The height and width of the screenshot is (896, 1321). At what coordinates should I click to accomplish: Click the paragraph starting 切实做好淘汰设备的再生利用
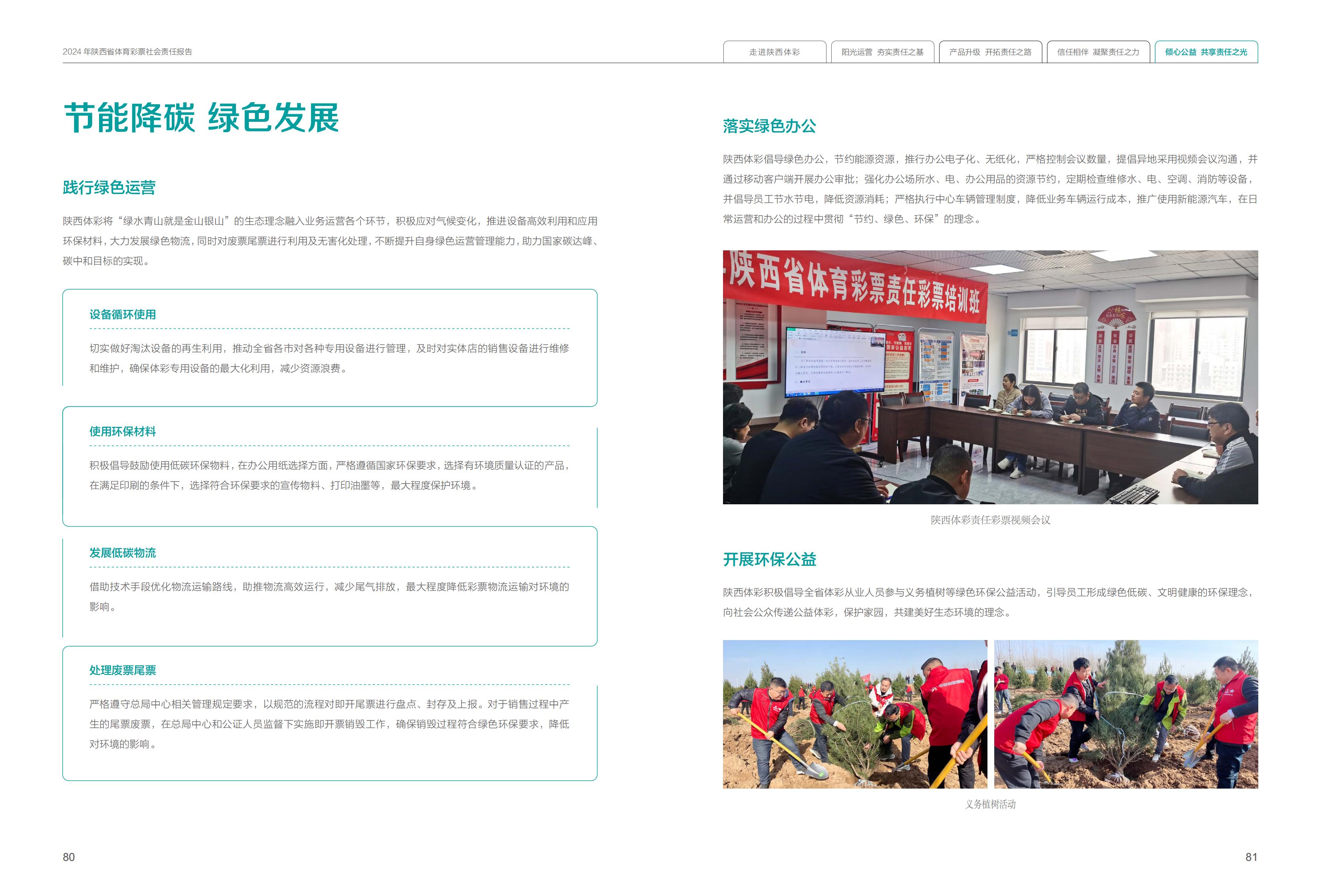[x=329, y=359]
